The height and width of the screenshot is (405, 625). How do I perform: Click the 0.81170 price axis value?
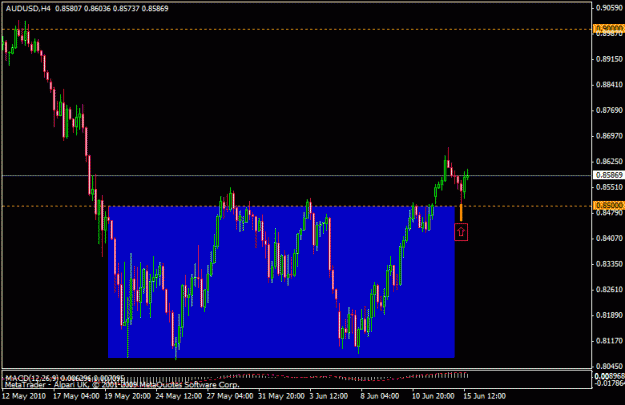[609, 341]
